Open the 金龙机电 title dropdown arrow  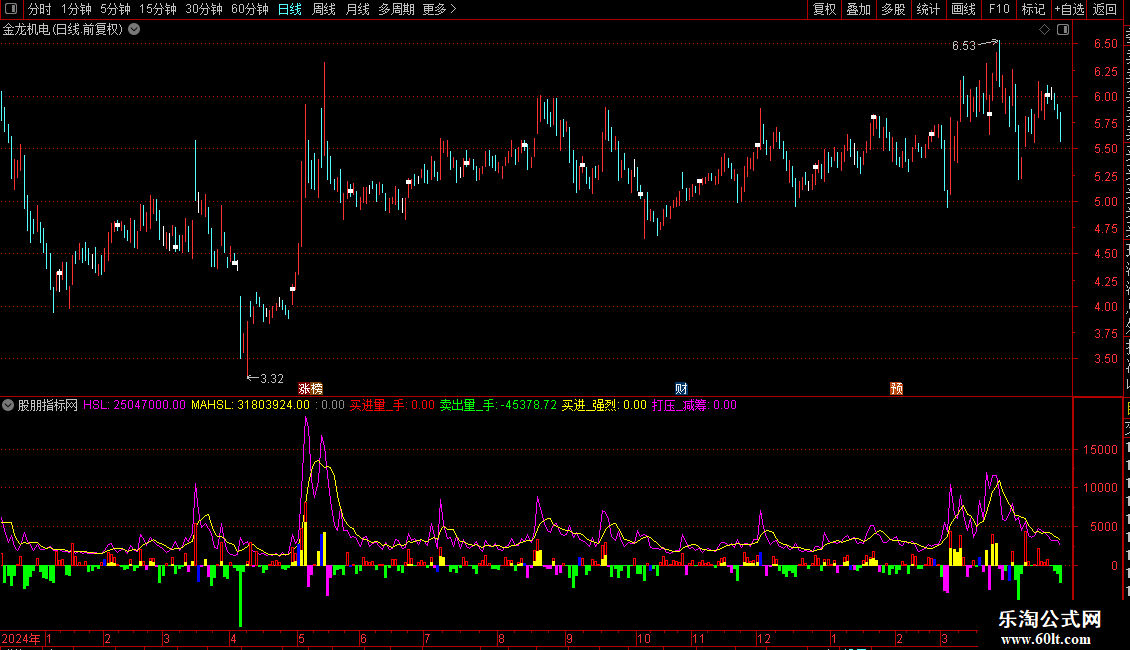[x=134, y=30]
